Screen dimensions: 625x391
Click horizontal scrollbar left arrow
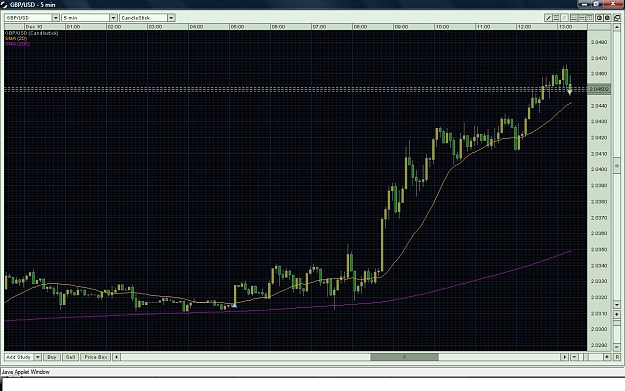coord(116,357)
